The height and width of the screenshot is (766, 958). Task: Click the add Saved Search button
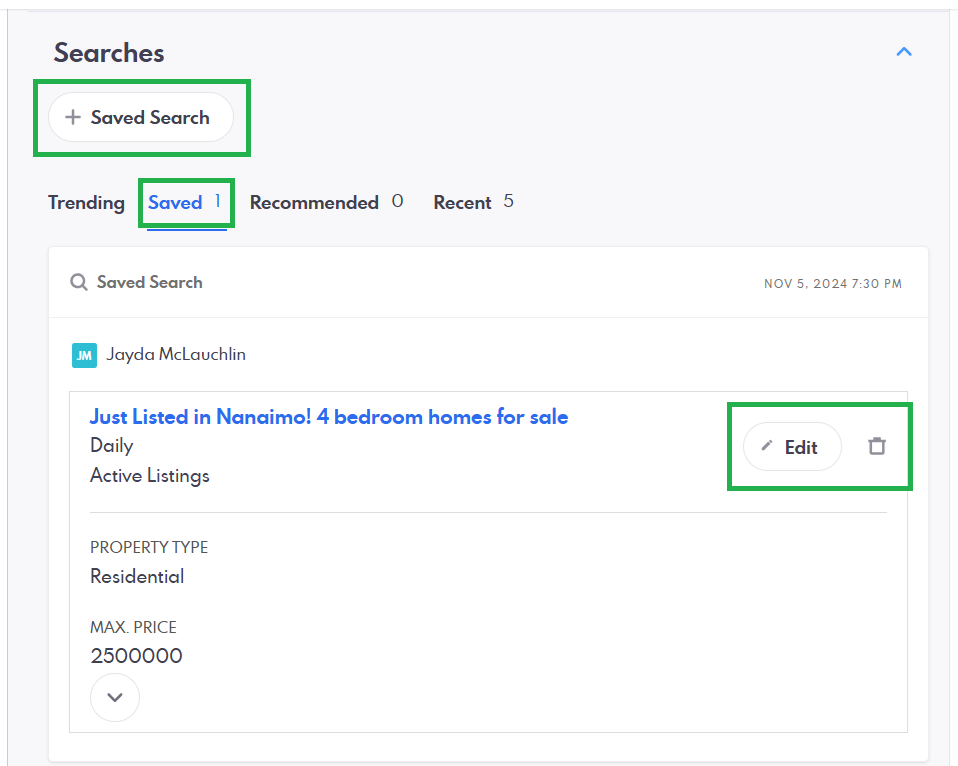(x=140, y=118)
